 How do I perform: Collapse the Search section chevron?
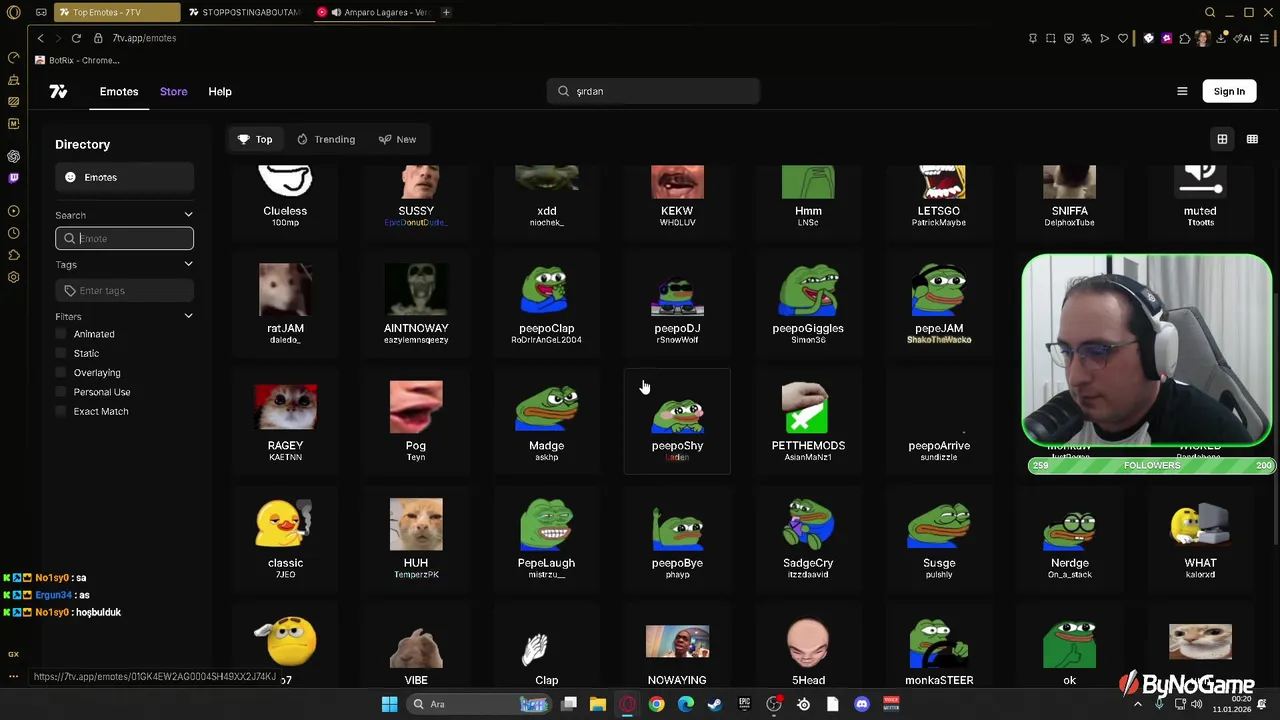tap(188, 215)
